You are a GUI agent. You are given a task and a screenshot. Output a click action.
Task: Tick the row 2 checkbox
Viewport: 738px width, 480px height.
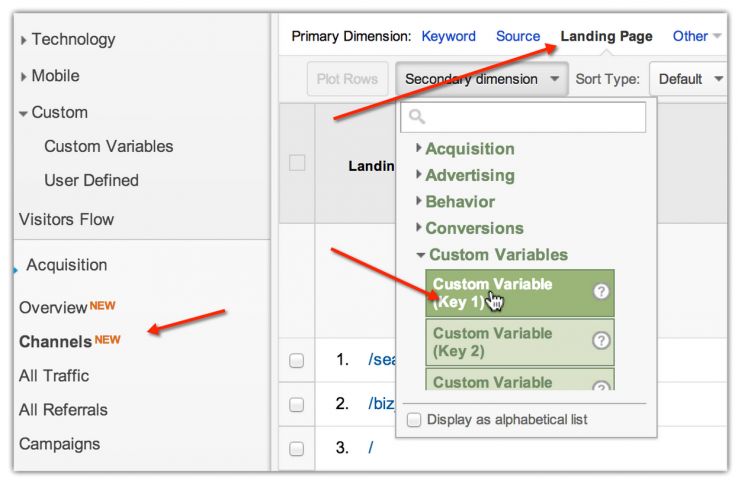pyautogui.click(x=296, y=405)
